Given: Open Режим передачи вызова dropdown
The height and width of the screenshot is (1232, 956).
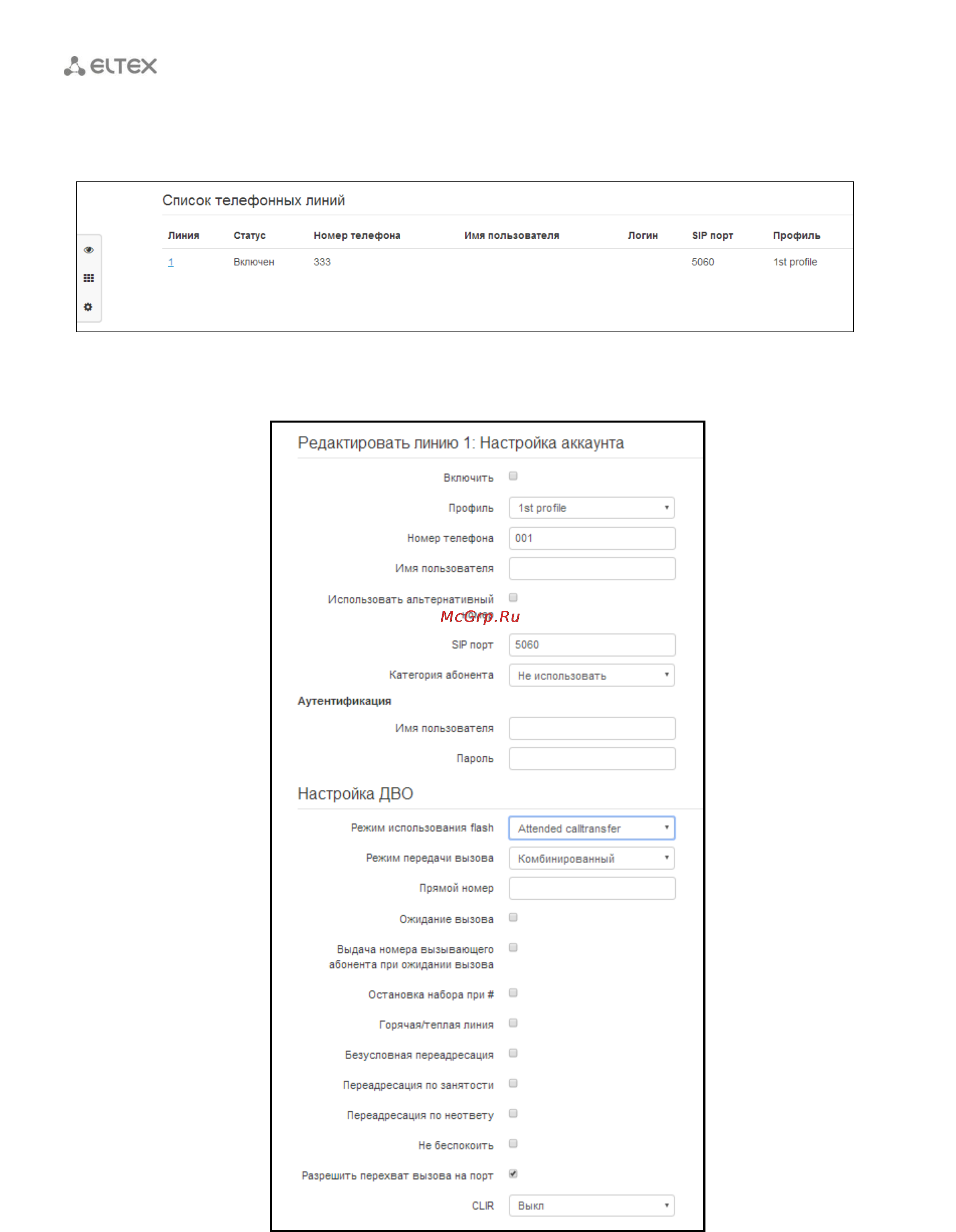Looking at the screenshot, I should pos(591,858).
